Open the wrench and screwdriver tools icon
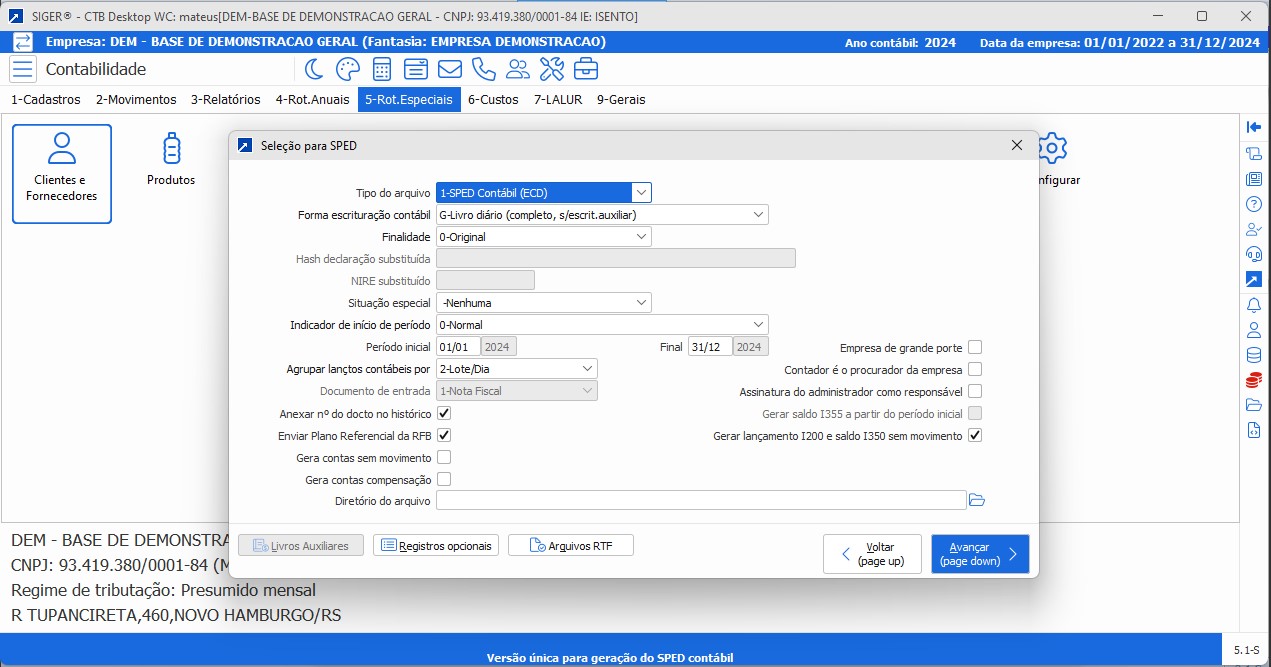The width and height of the screenshot is (1271, 667). pyautogui.click(x=551, y=69)
